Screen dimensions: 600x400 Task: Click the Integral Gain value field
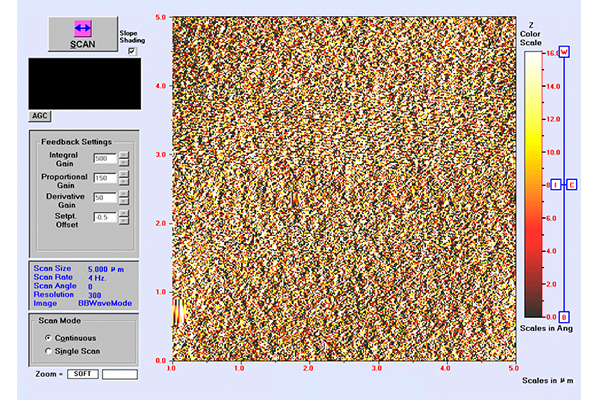pos(105,158)
